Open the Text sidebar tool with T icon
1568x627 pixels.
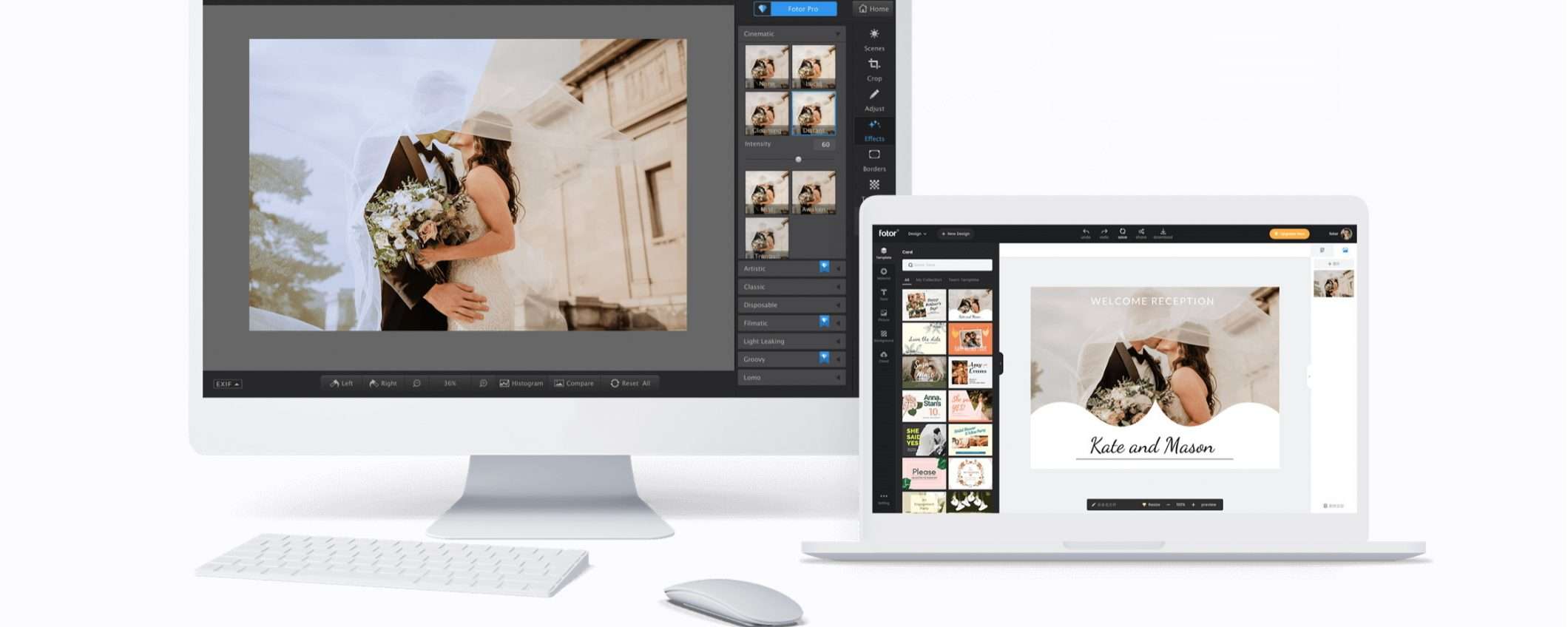[883, 294]
